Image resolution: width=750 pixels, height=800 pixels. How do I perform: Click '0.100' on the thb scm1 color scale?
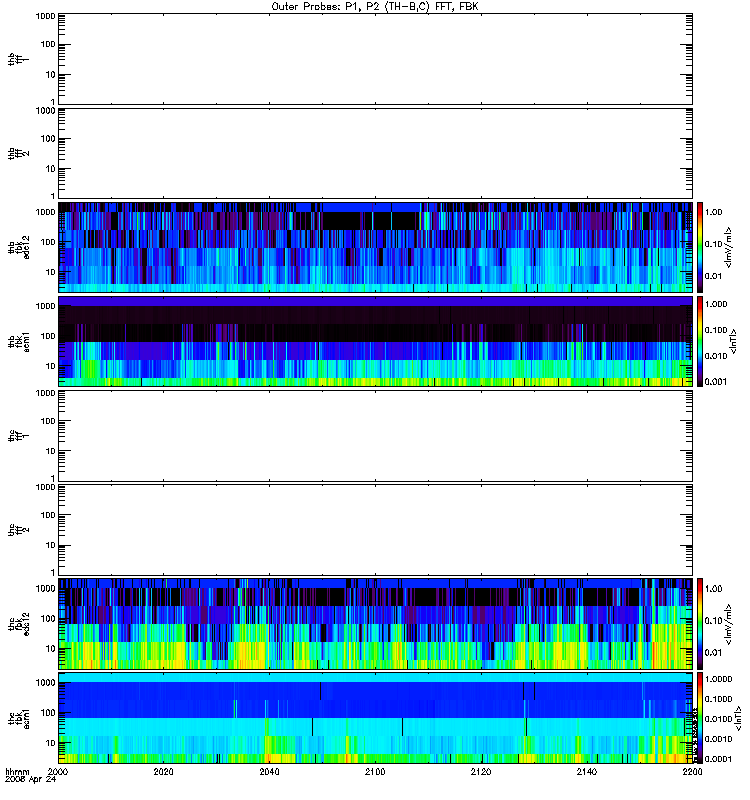pos(716,330)
